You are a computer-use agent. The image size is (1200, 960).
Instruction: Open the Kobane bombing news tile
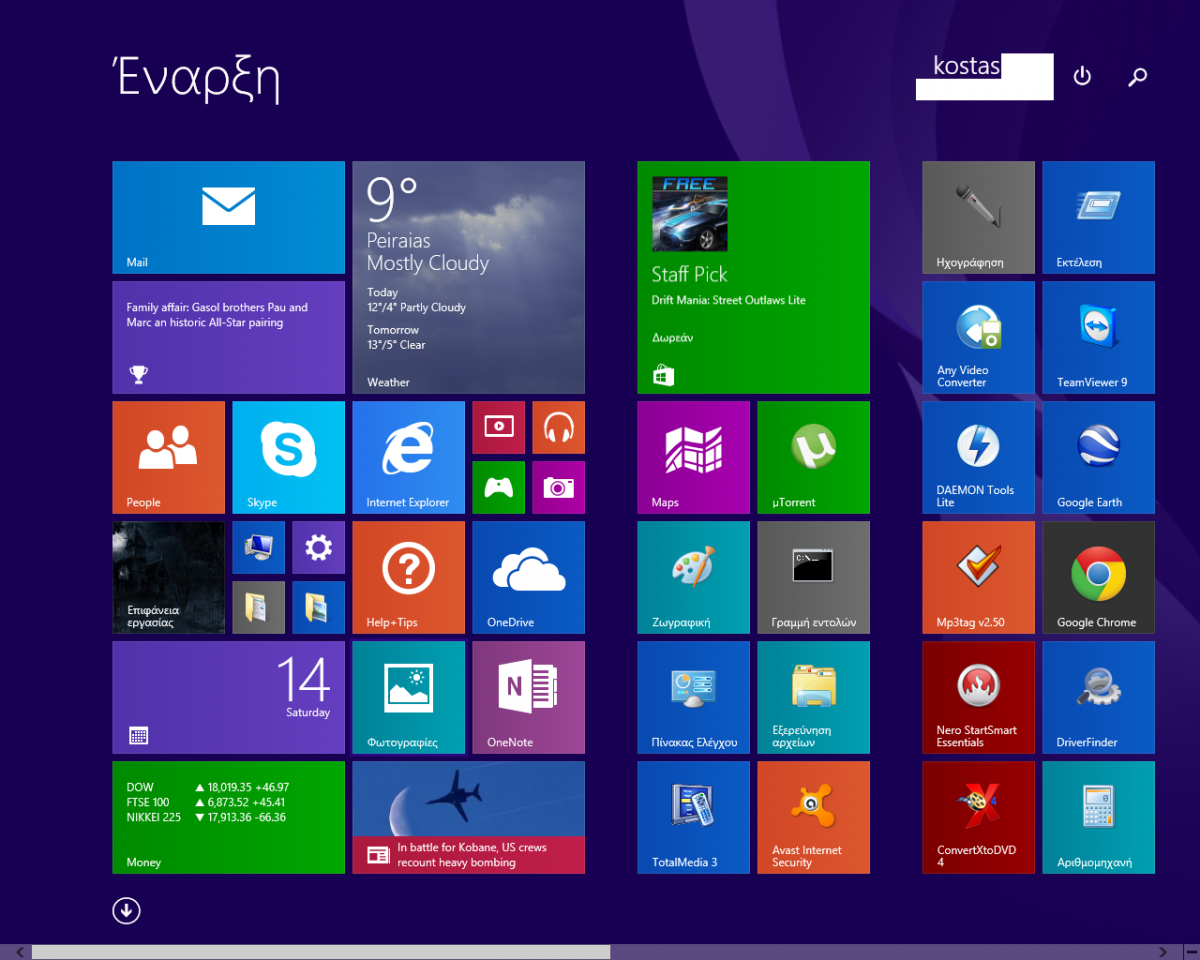click(x=468, y=817)
